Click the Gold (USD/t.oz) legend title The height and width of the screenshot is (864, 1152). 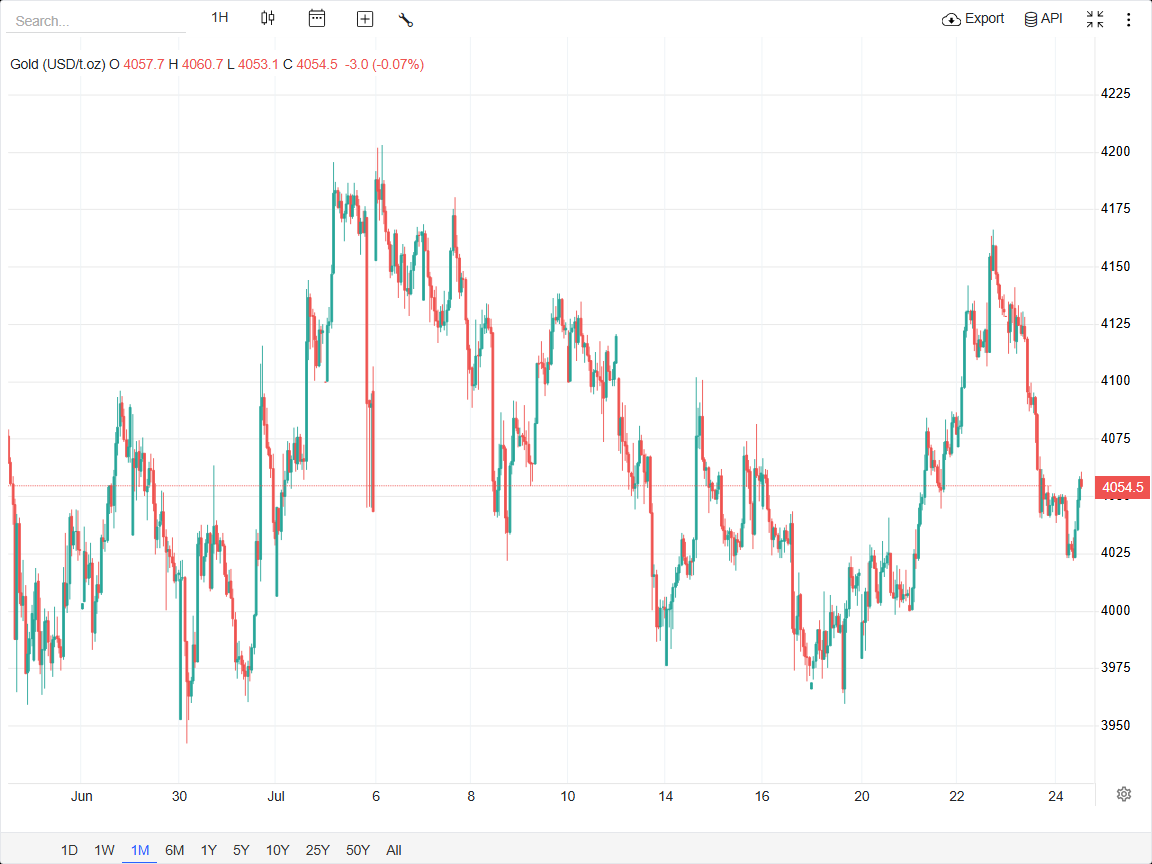click(58, 65)
